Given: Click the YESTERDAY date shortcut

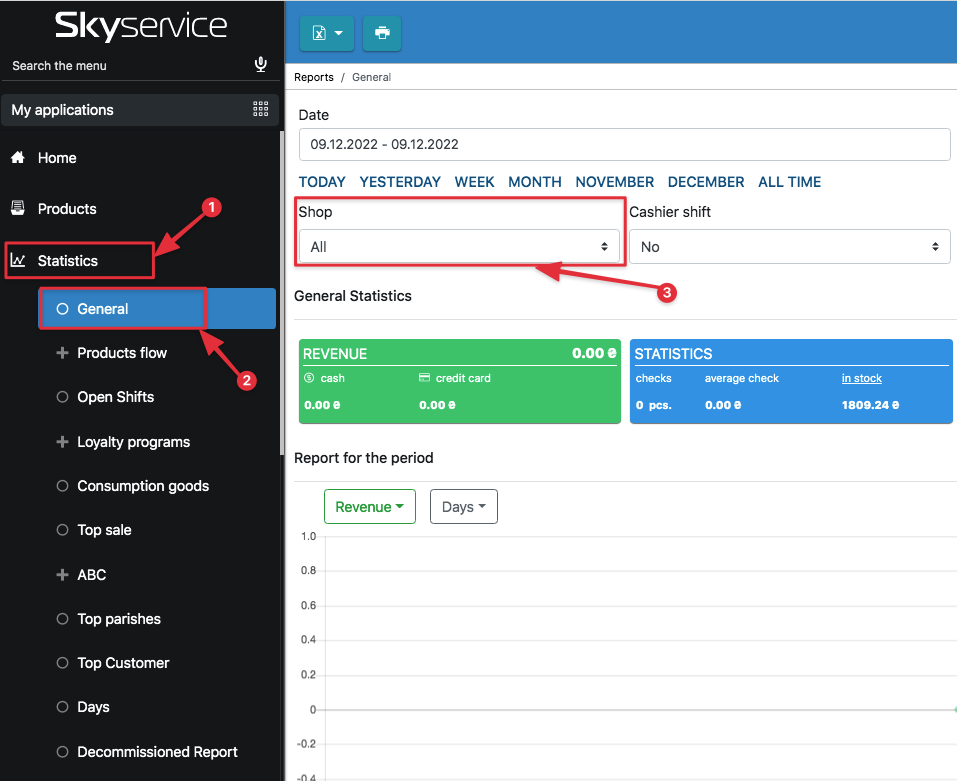Looking at the screenshot, I should pos(400,182).
